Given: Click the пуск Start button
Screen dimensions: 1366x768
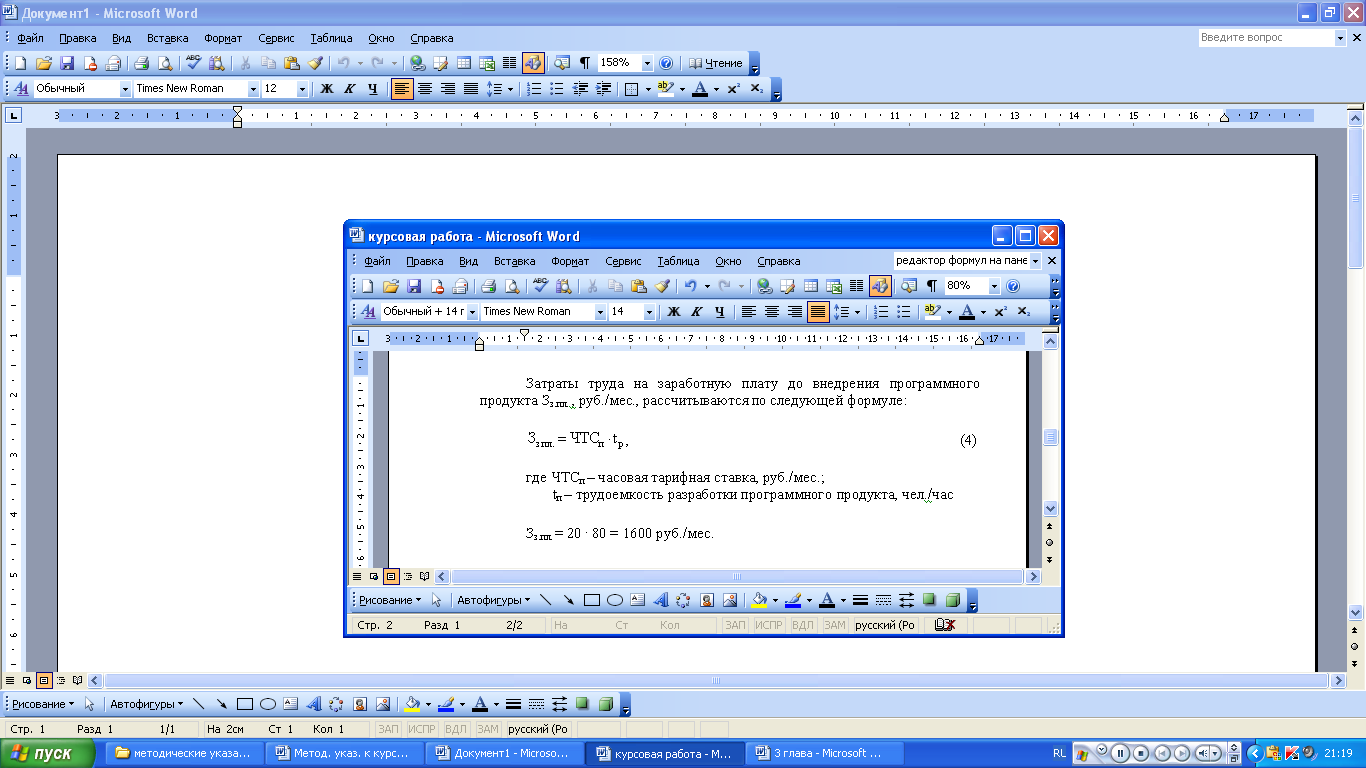Looking at the screenshot, I should point(48,753).
